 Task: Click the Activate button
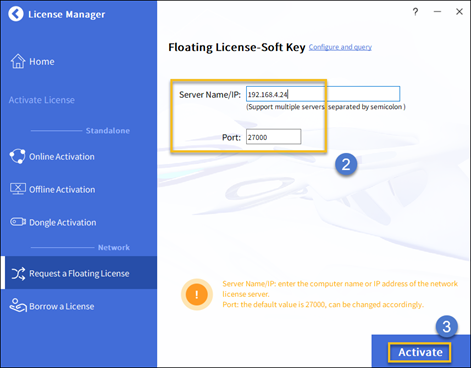(420, 352)
